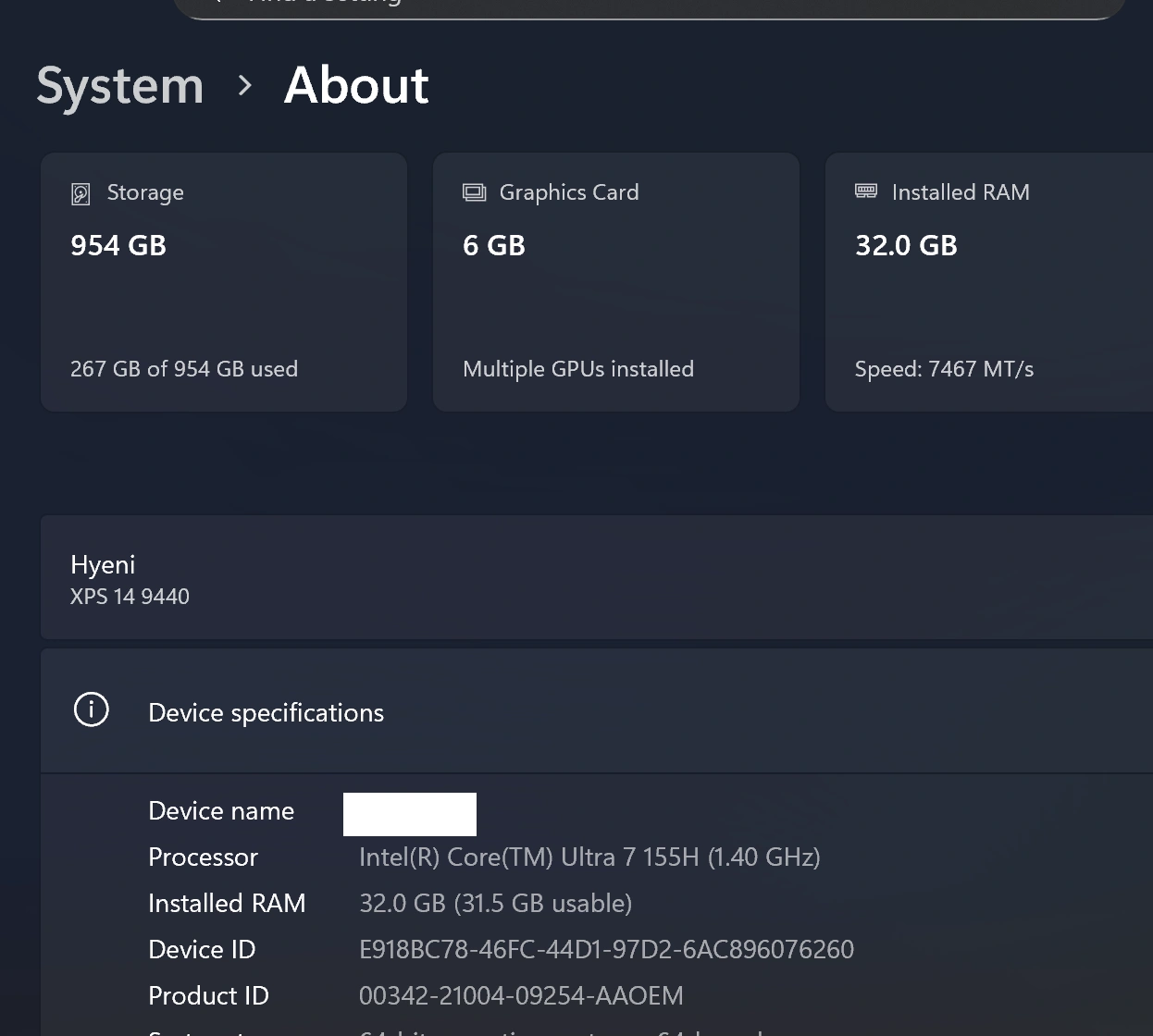Viewport: 1153px width, 1036px height.
Task: Click the 32.0 GB (31.5 GB usable) value
Action: click(495, 904)
